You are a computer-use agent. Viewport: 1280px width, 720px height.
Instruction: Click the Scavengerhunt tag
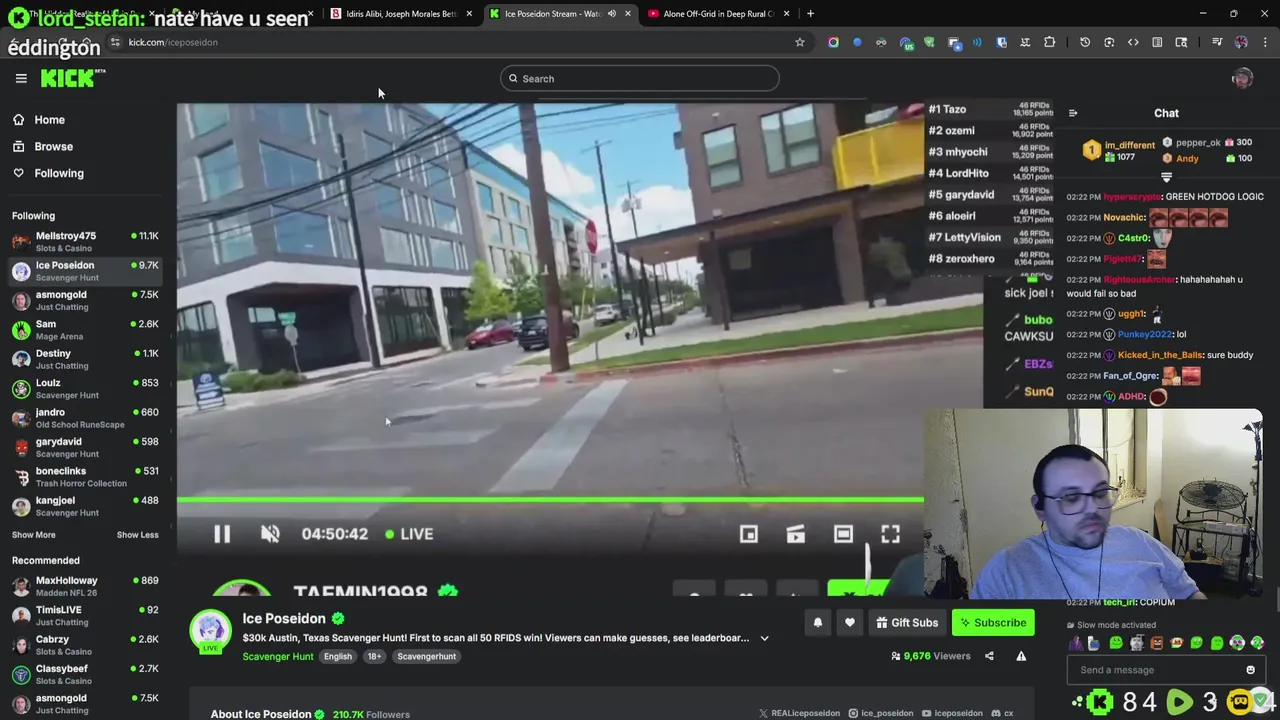point(426,656)
